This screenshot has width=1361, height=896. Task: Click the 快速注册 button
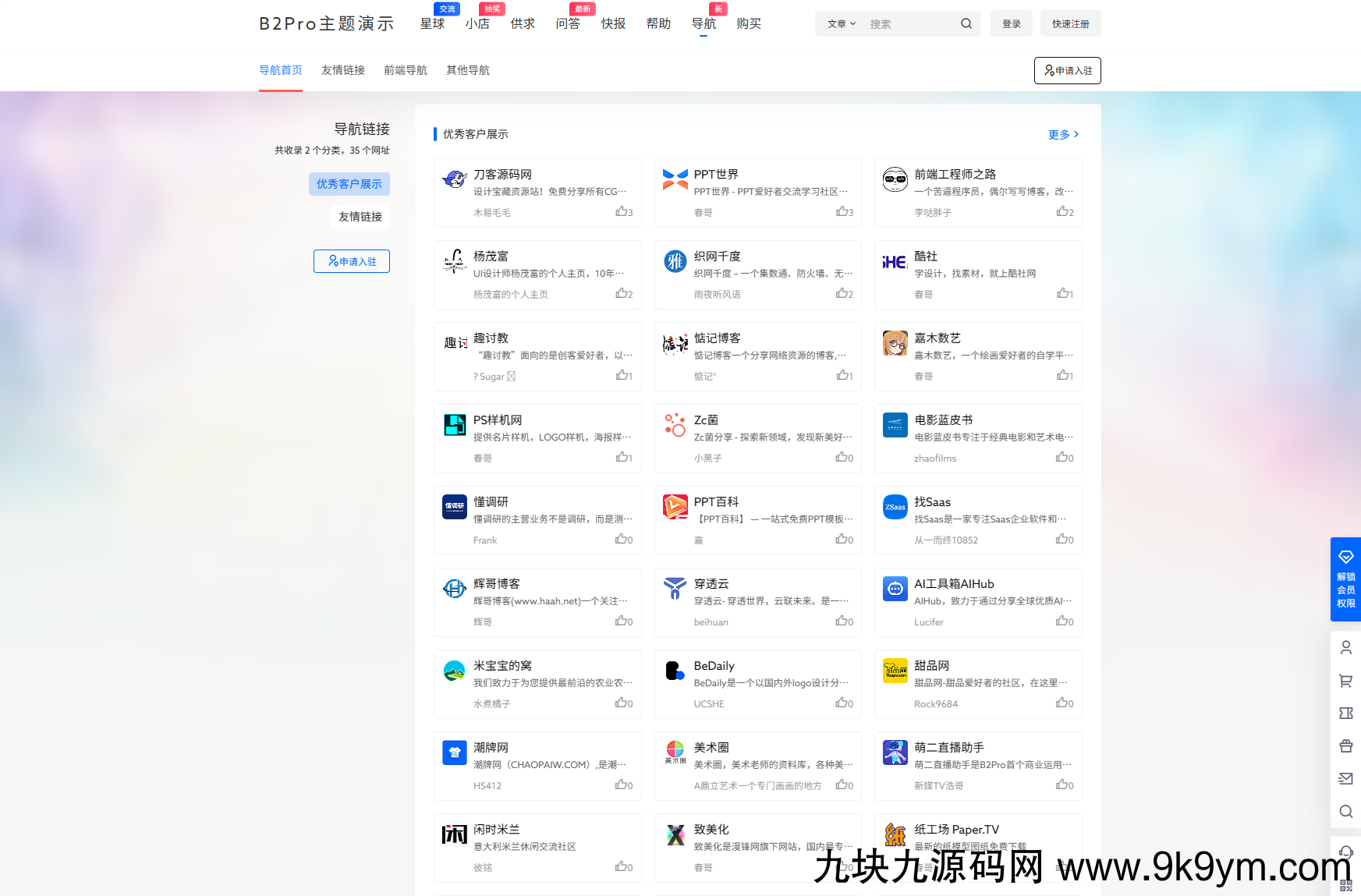1070,24
